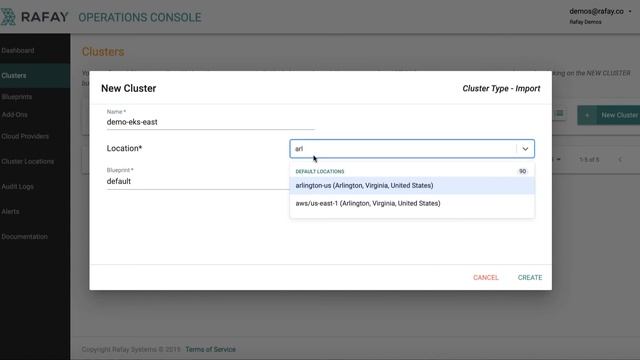This screenshot has height=360, width=640.
Task: Go to Add-Ons sidebar item
Action: point(15,115)
